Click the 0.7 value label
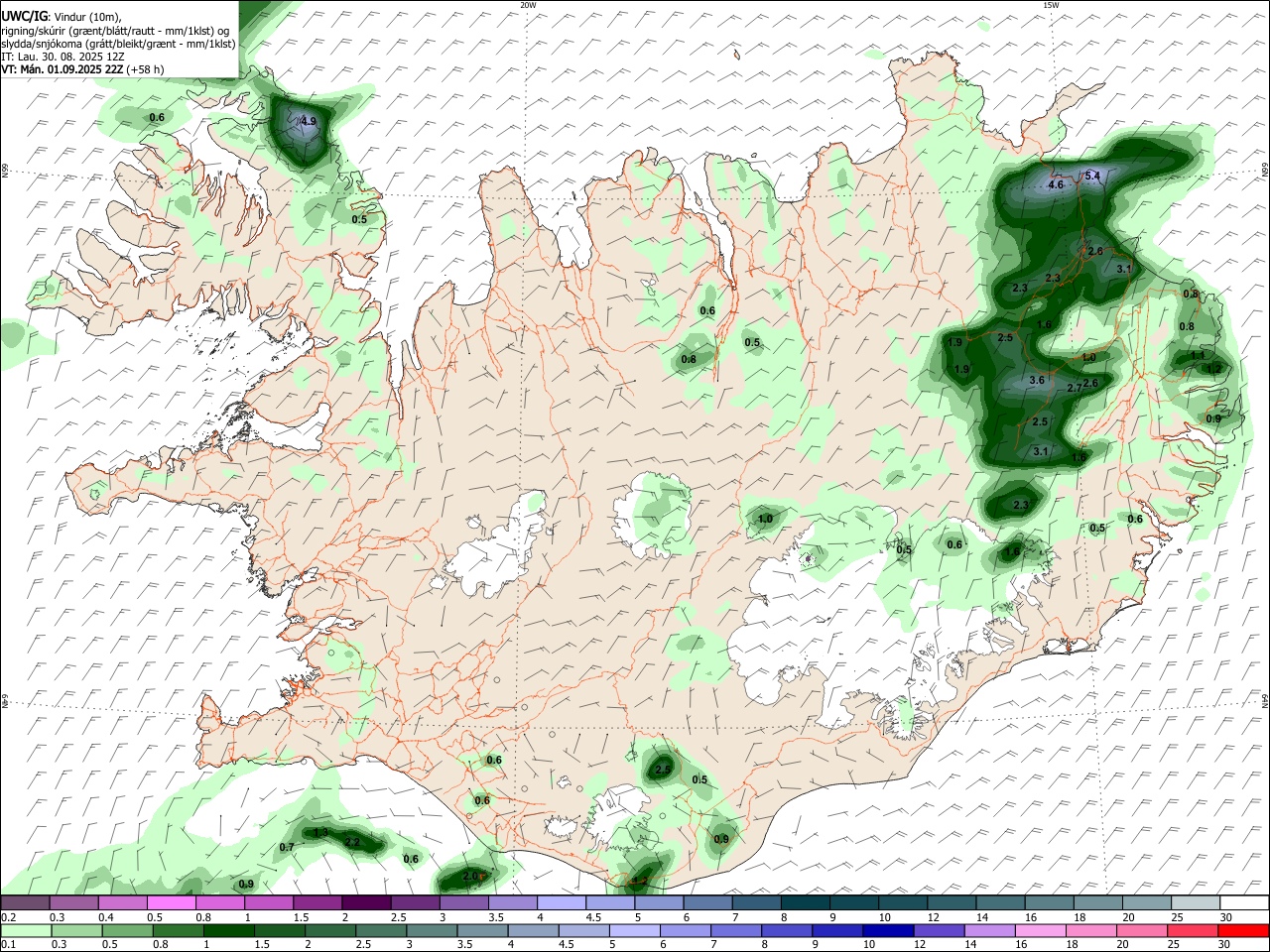Image resolution: width=1270 pixels, height=952 pixels. tap(287, 847)
